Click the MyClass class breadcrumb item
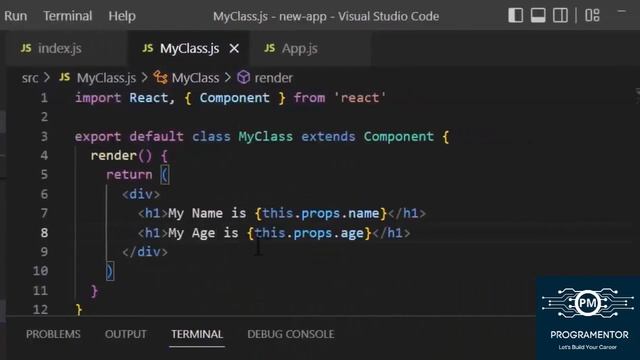 tap(196, 78)
